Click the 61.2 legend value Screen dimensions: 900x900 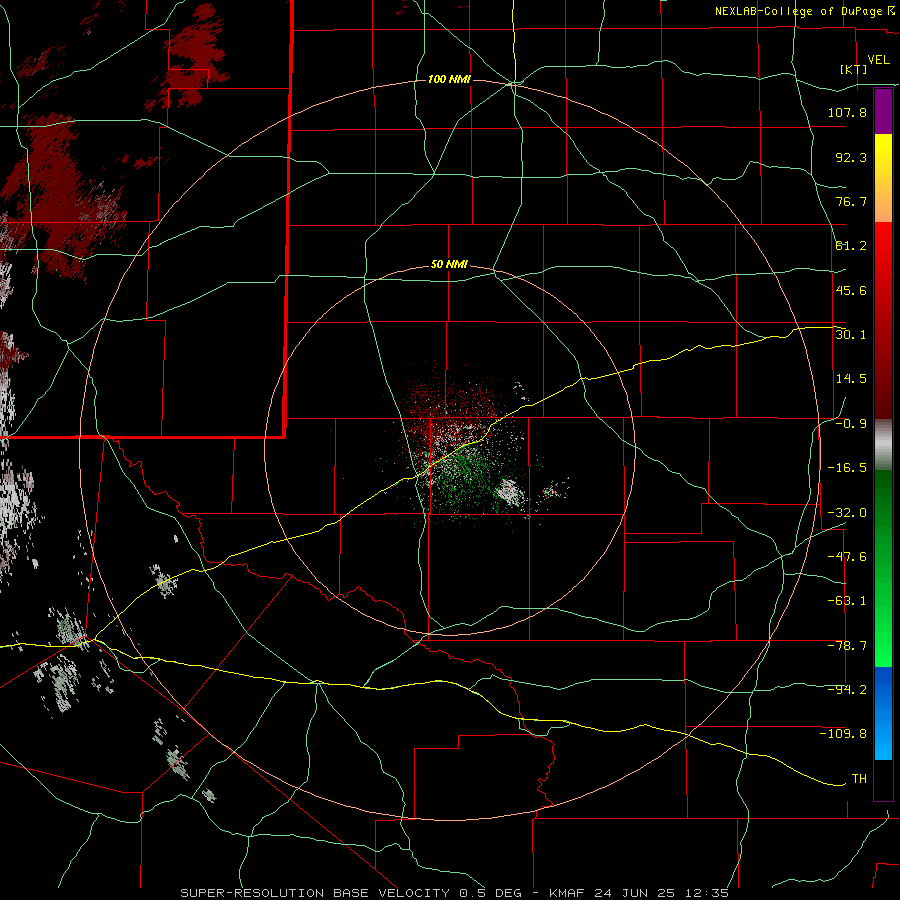click(x=851, y=246)
